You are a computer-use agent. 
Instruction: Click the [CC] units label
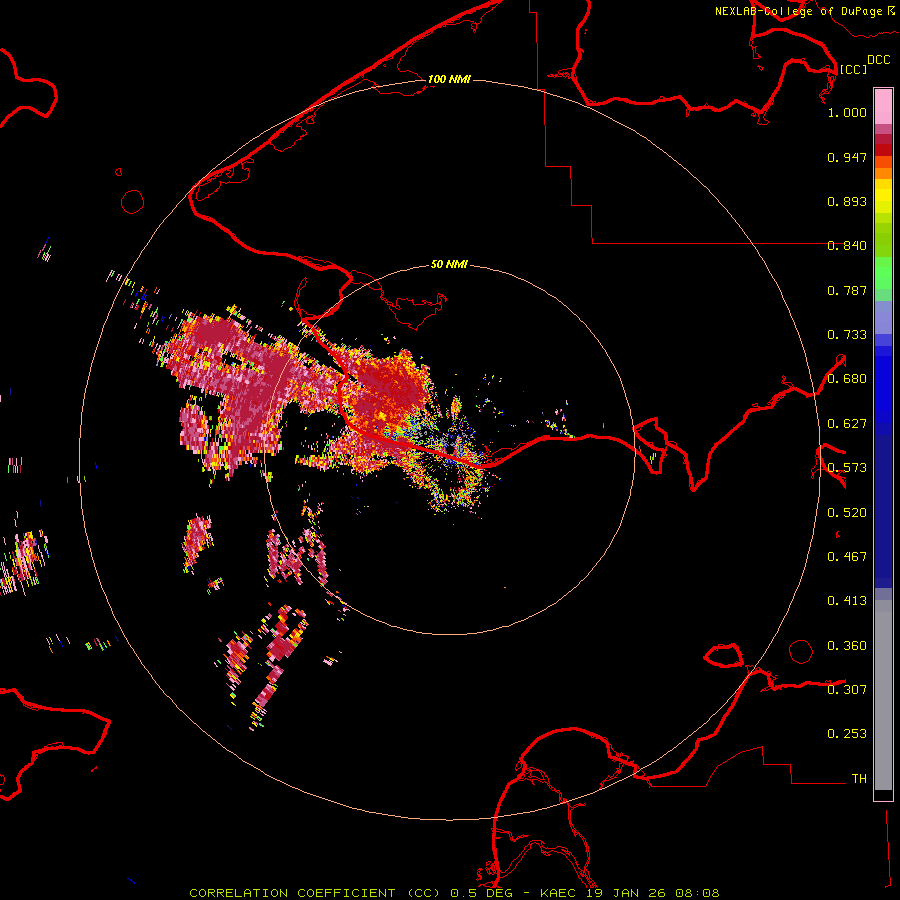click(x=853, y=69)
